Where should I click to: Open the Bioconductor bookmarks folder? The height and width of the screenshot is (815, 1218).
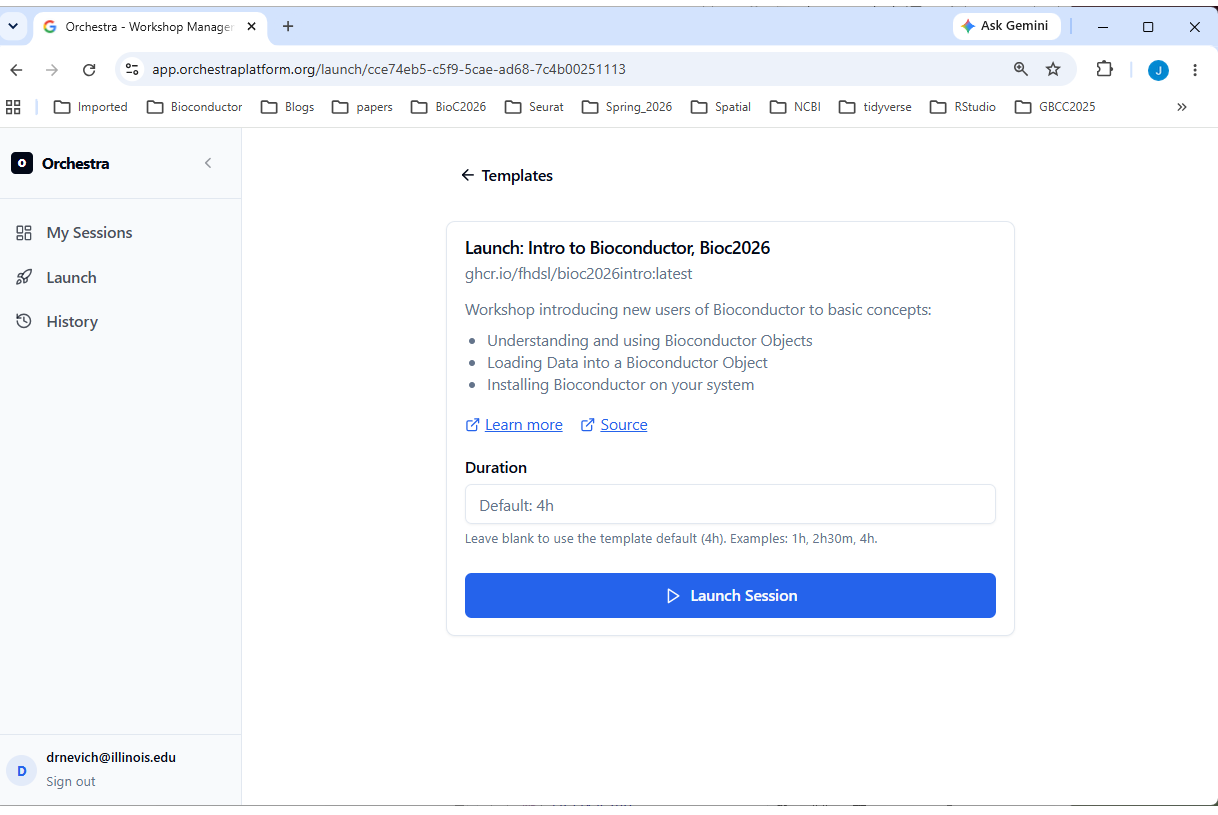[x=195, y=107]
